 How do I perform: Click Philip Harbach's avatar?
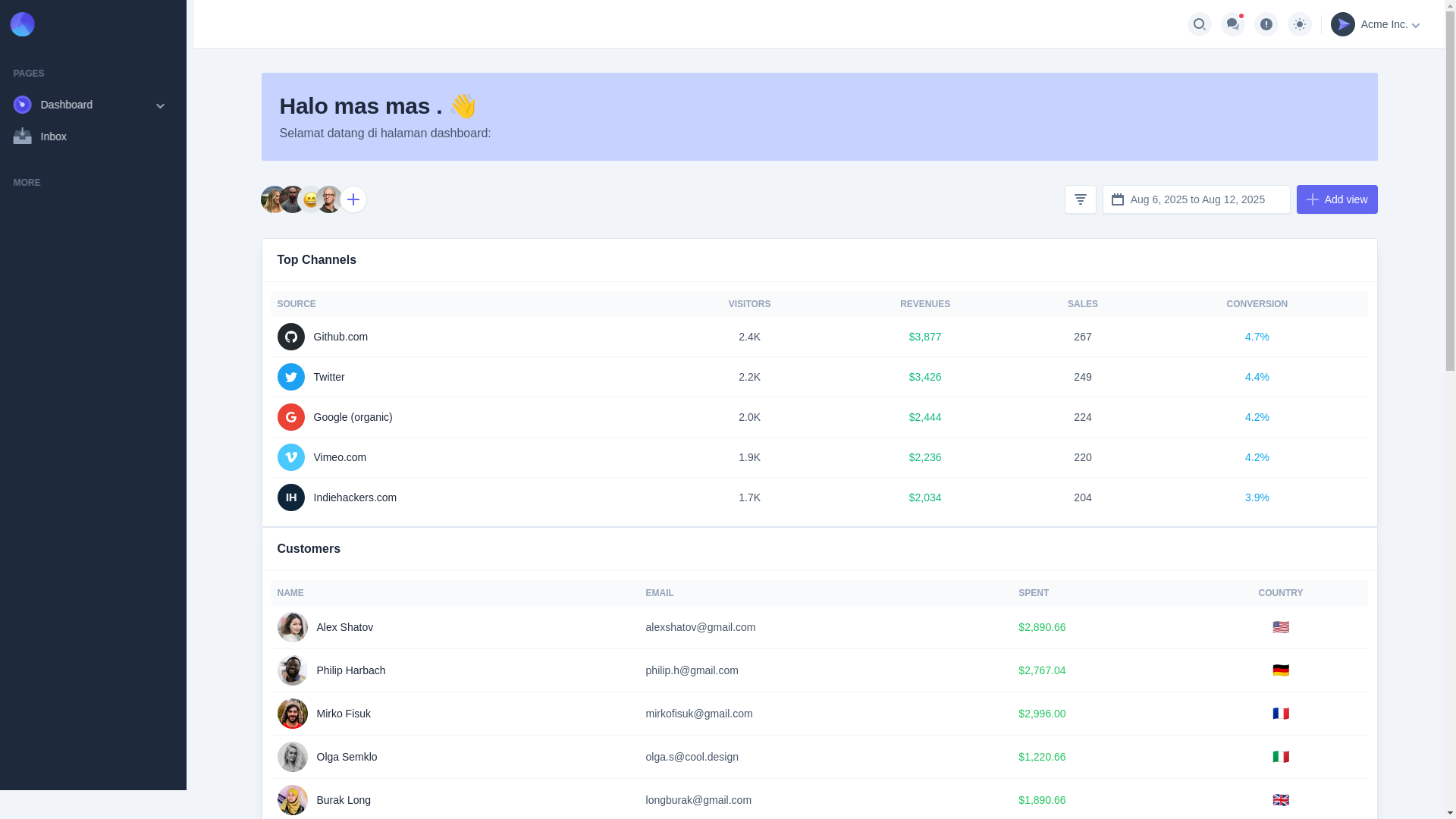point(292,670)
